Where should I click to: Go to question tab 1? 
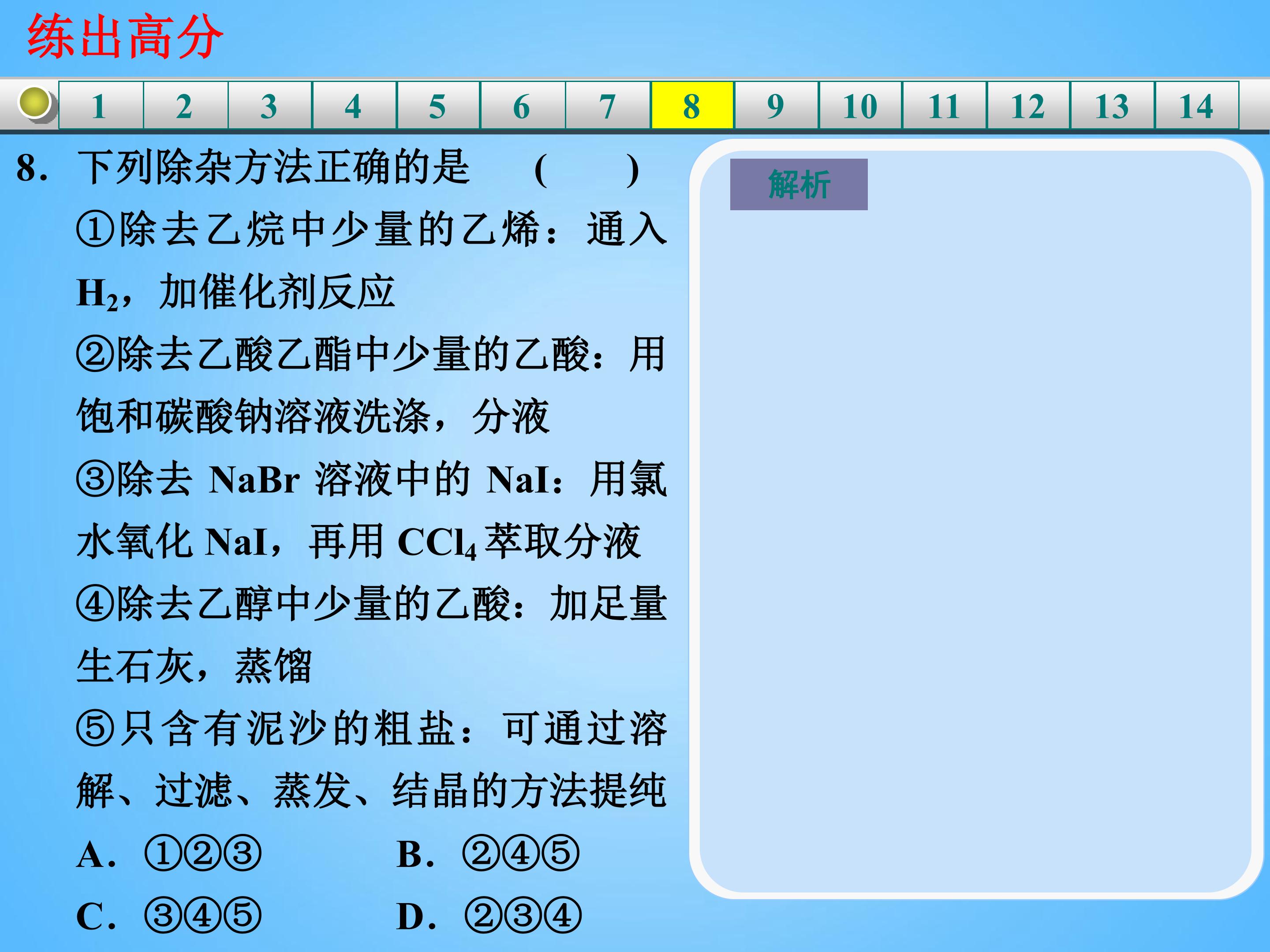point(101,106)
